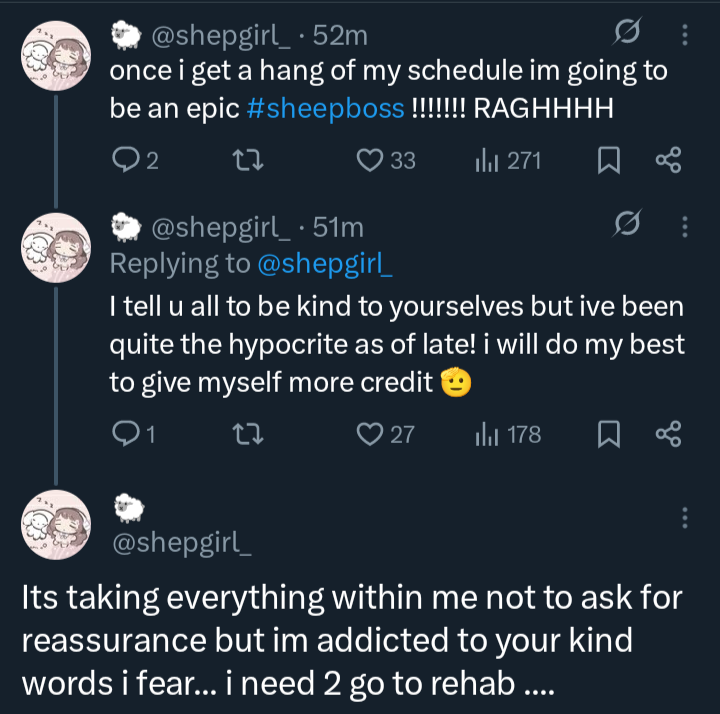720x714 pixels.
Task: Share the 51m reply tweet
Action: point(666,434)
